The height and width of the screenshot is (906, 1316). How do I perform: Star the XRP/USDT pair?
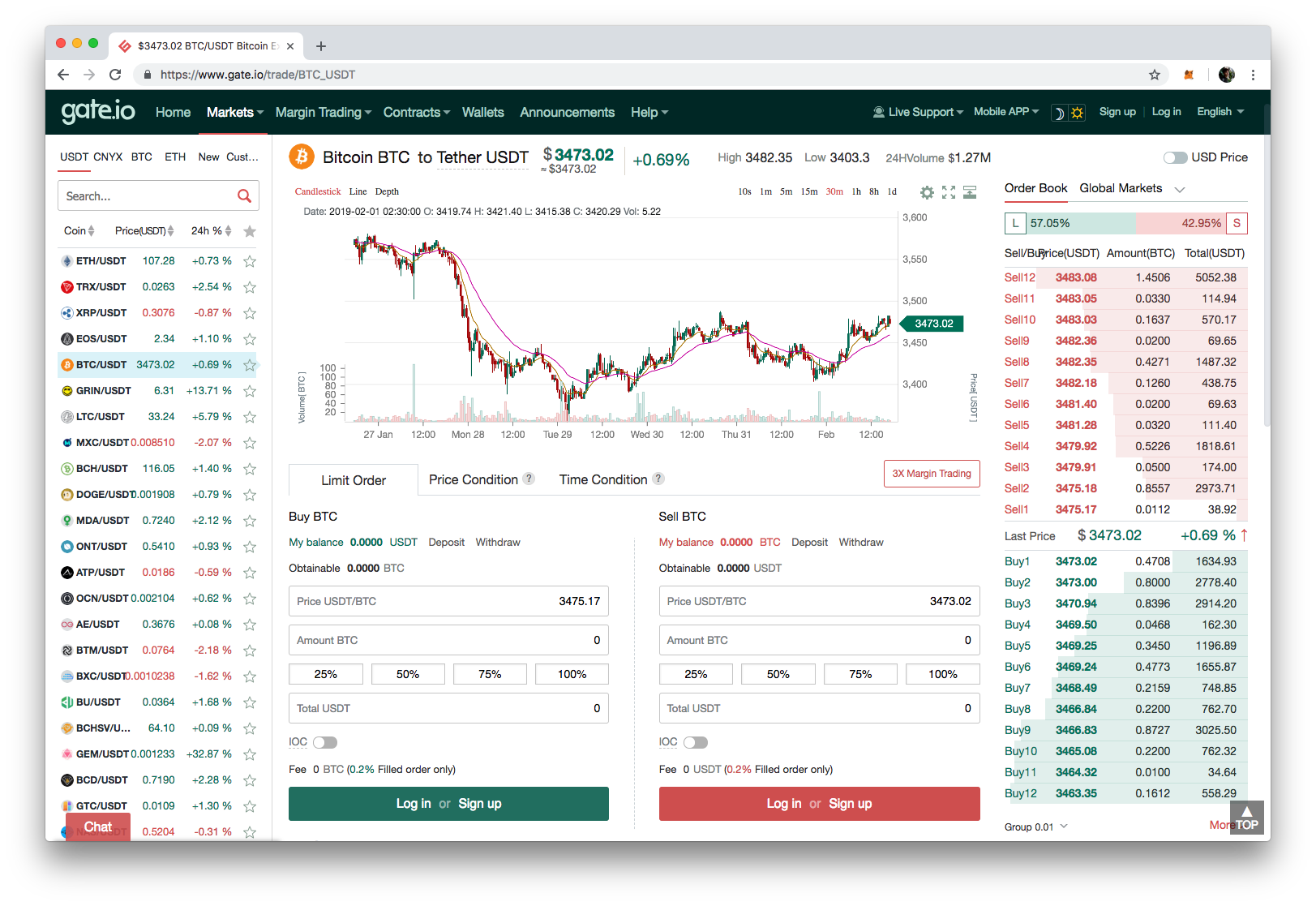250,313
